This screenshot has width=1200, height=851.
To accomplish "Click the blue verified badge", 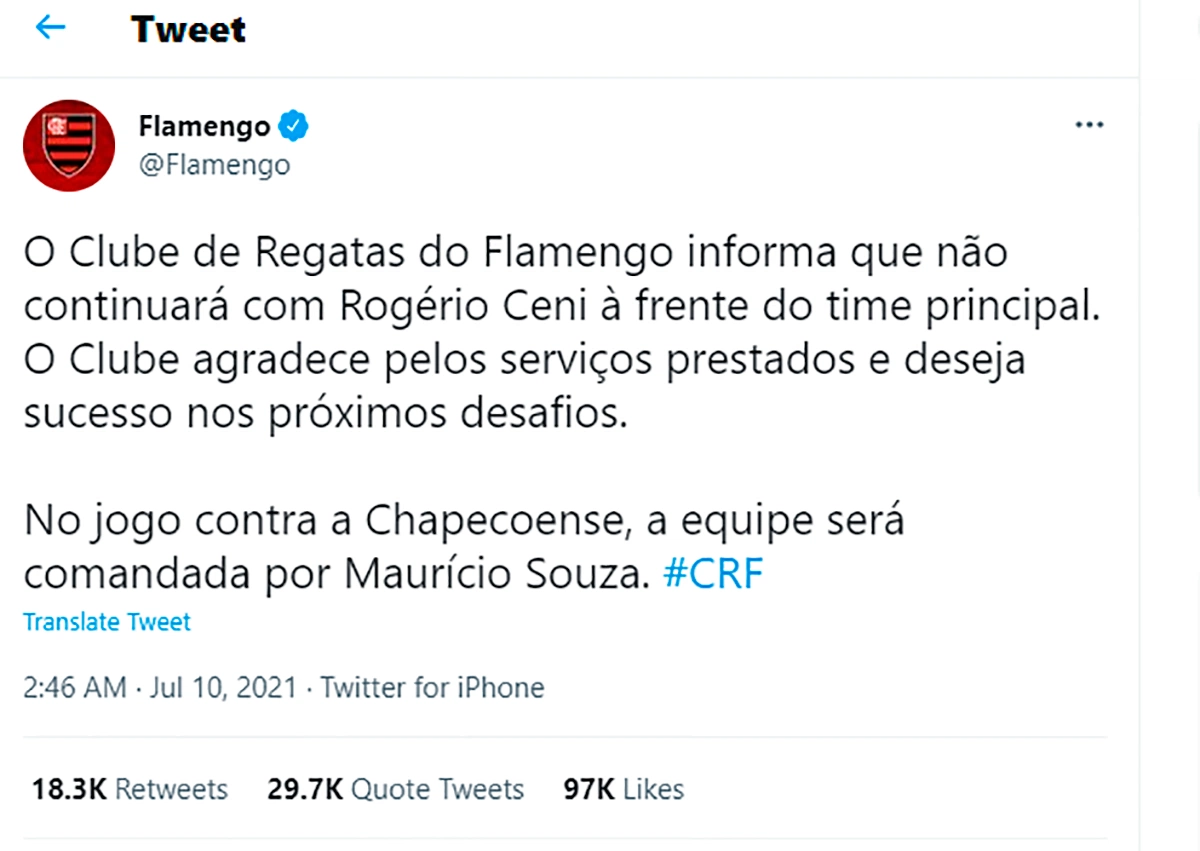I will click(294, 127).
